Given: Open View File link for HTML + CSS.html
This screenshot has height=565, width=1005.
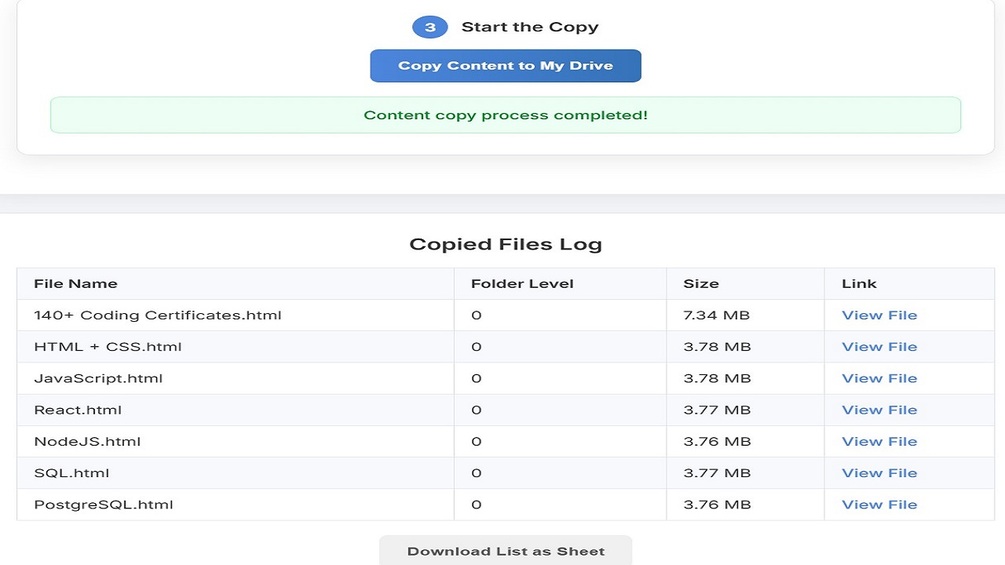Looking at the screenshot, I should 879,347.
